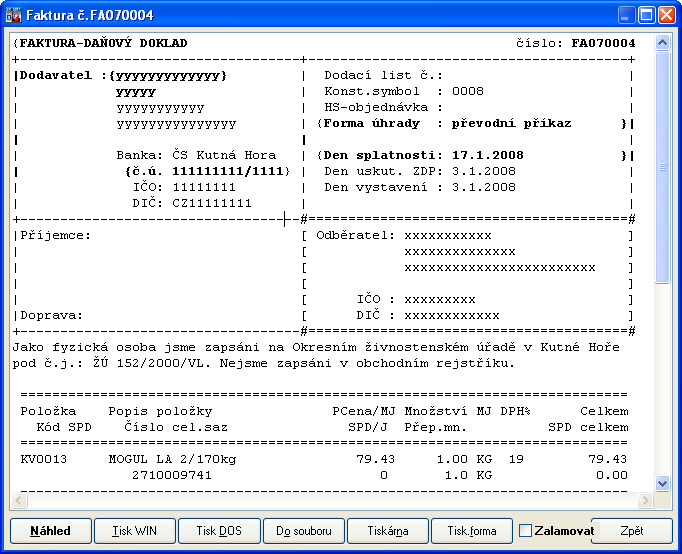Enable the Zalamovat checkbox
Screen dimensions: 682x554
tap(525, 531)
